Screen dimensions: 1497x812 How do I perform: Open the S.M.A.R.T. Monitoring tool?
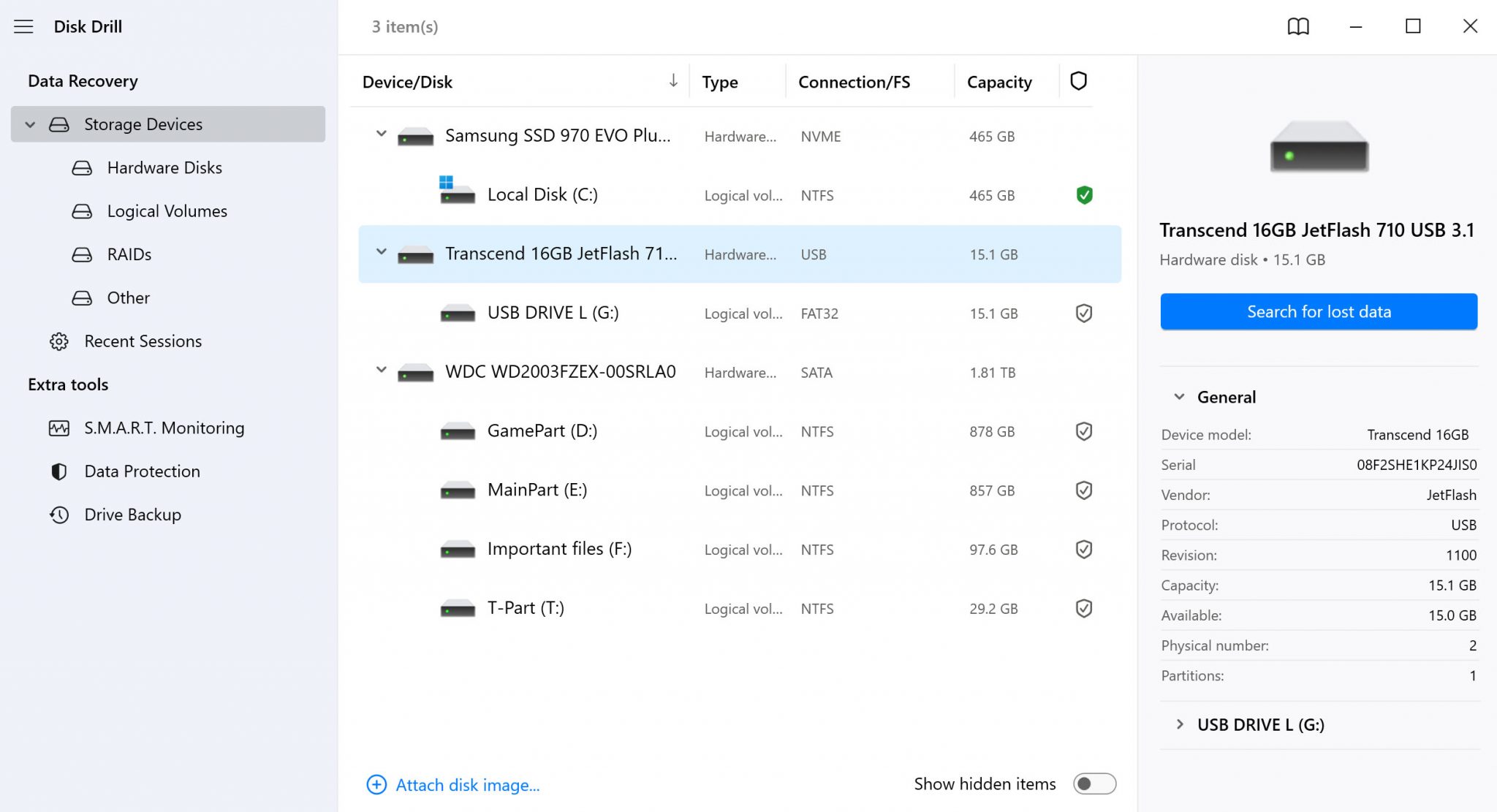coord(164,428)
